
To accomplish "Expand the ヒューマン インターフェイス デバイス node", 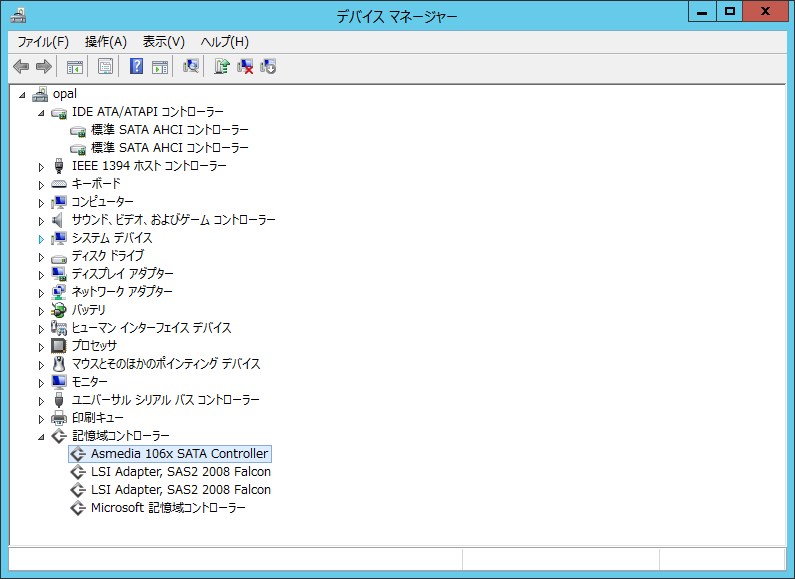I will 41,329.
